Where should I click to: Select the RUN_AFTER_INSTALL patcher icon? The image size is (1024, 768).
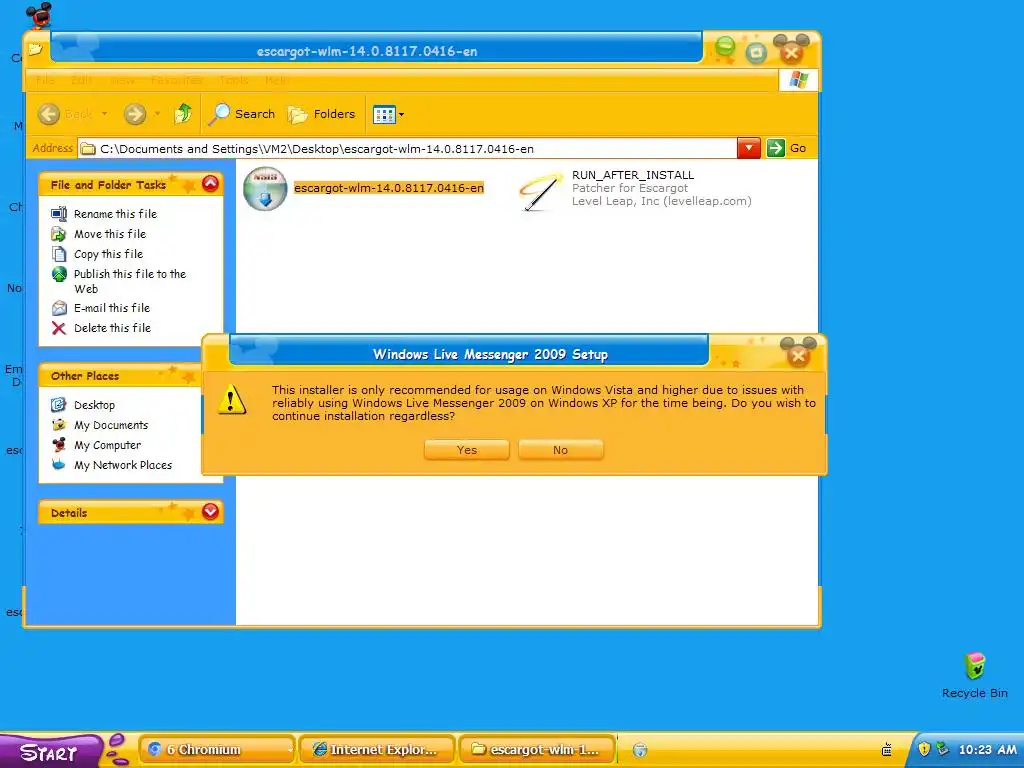540,191
